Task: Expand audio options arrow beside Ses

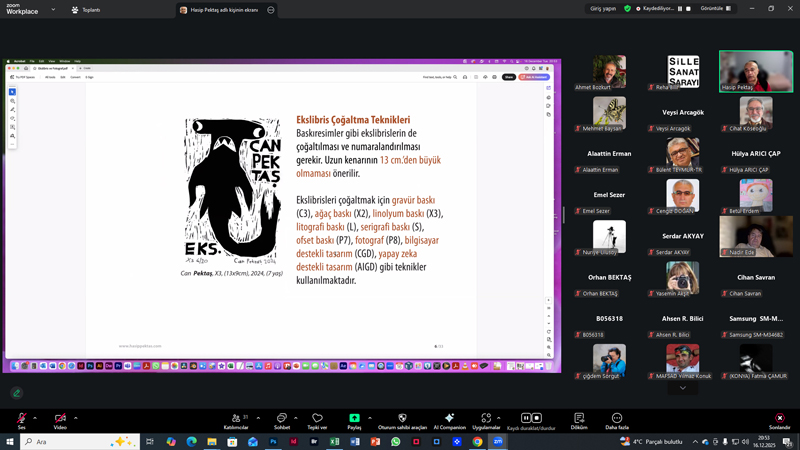Action: point(35,418)
